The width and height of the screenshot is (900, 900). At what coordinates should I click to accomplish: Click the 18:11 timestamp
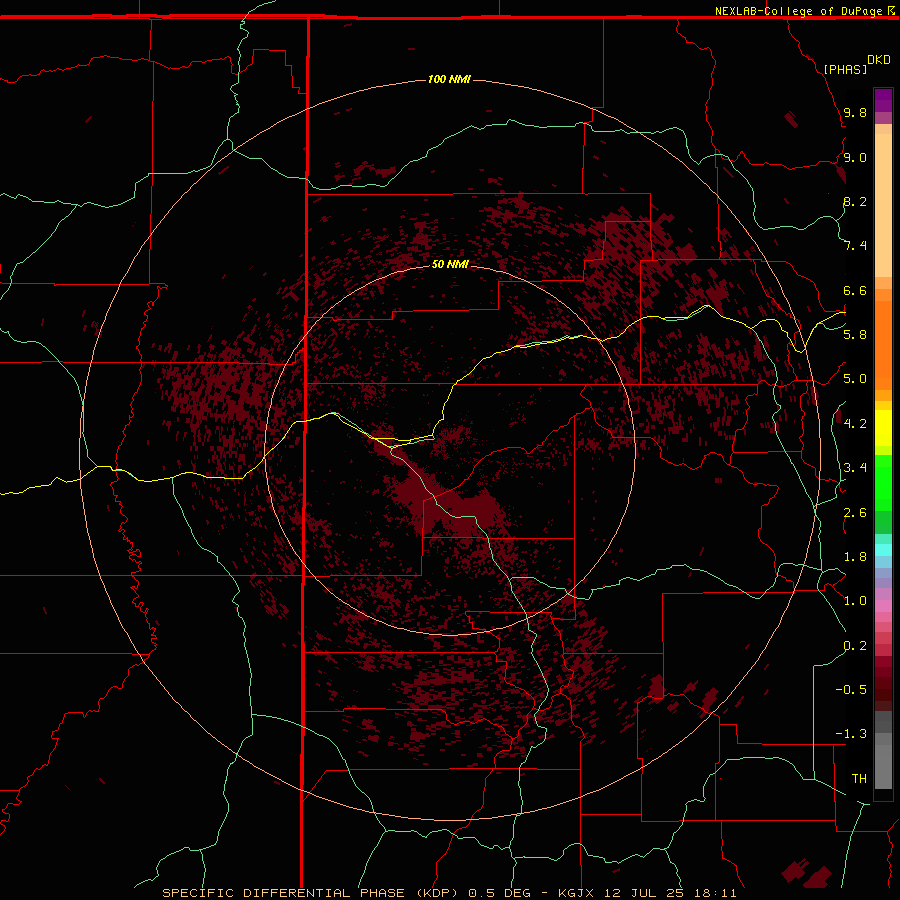[x=716, y=893]
